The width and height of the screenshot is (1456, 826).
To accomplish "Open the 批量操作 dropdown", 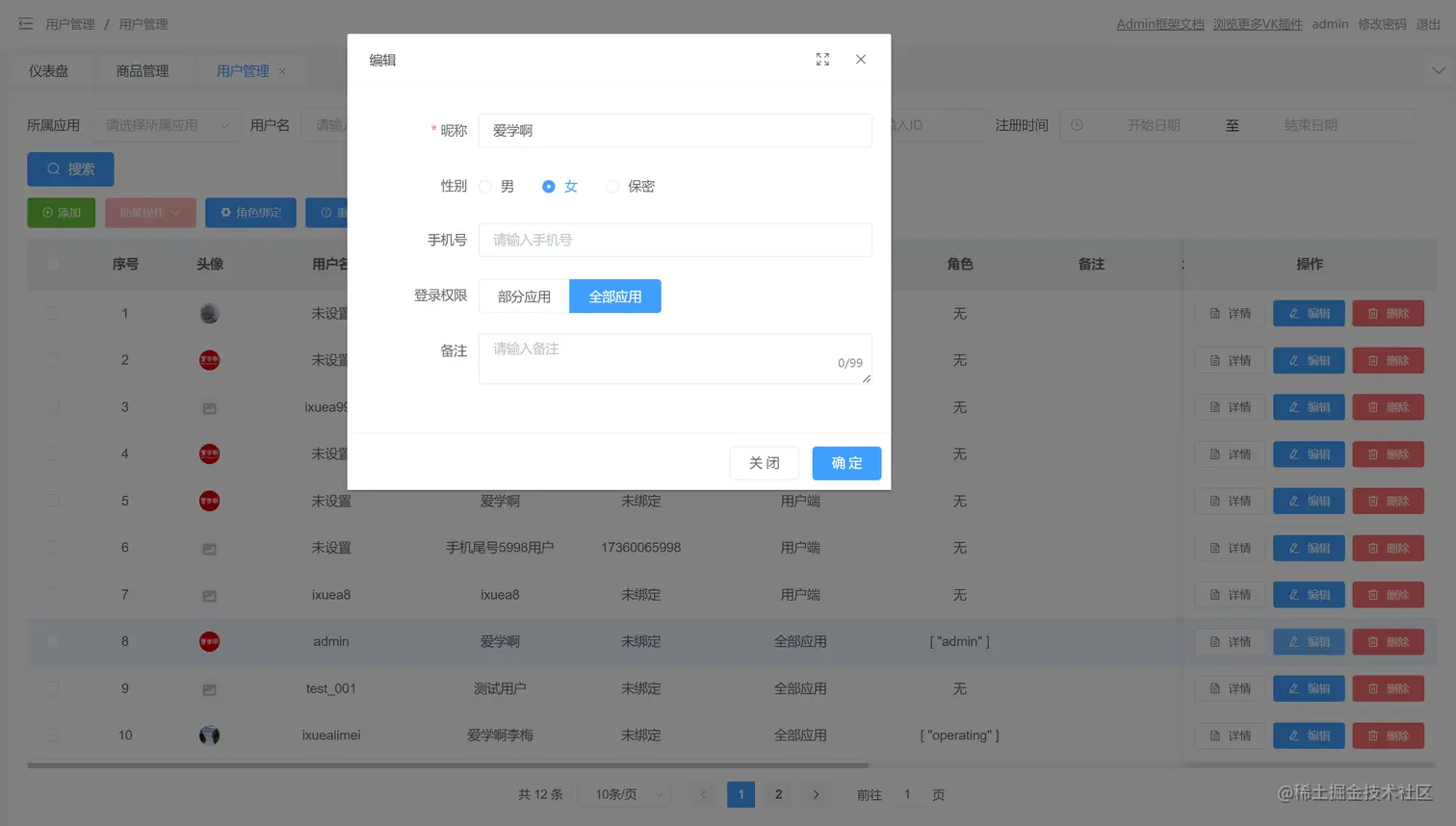I will [150, 213].
